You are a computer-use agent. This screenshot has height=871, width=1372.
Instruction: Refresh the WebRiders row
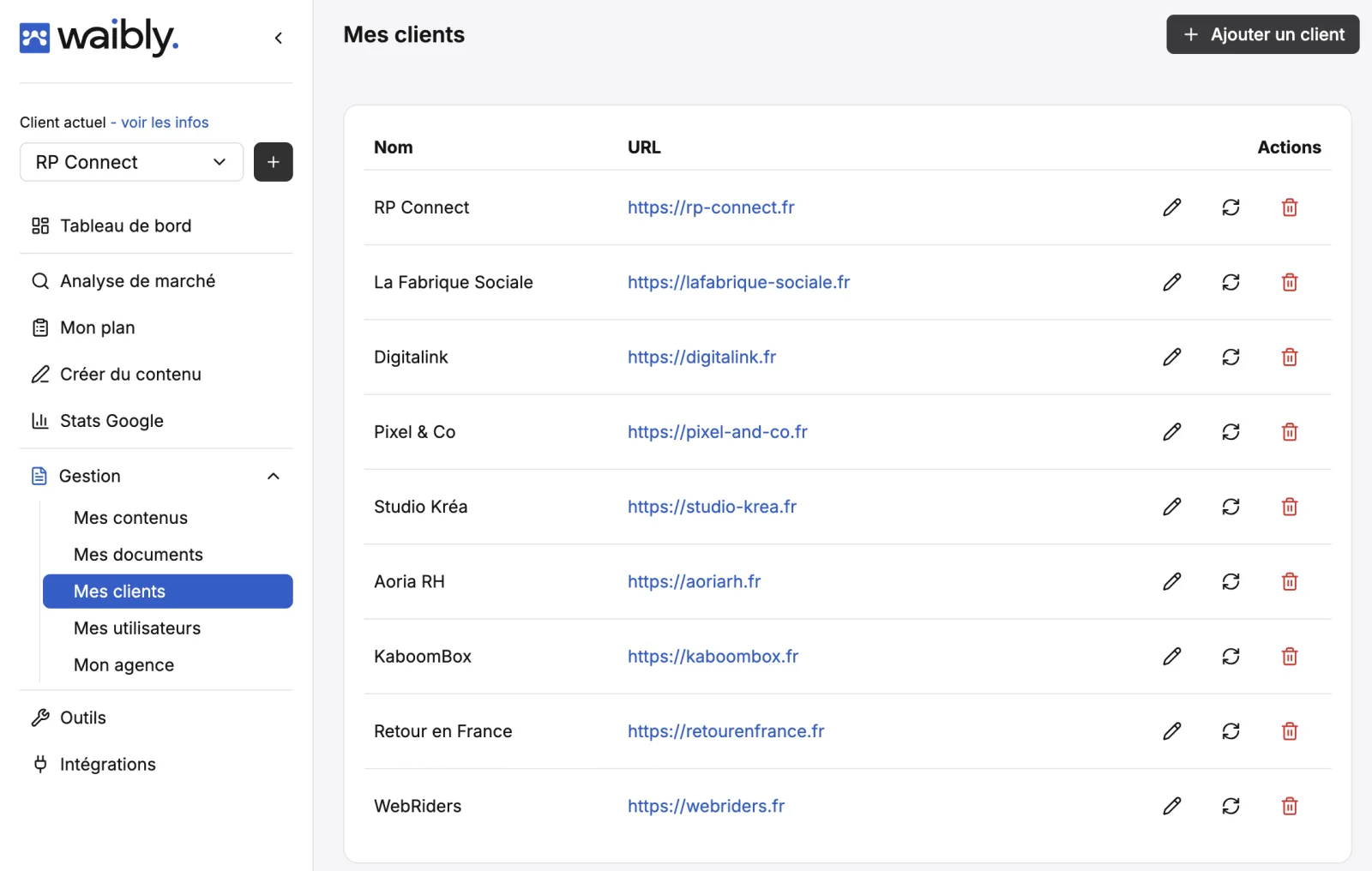click(1231, 806)
